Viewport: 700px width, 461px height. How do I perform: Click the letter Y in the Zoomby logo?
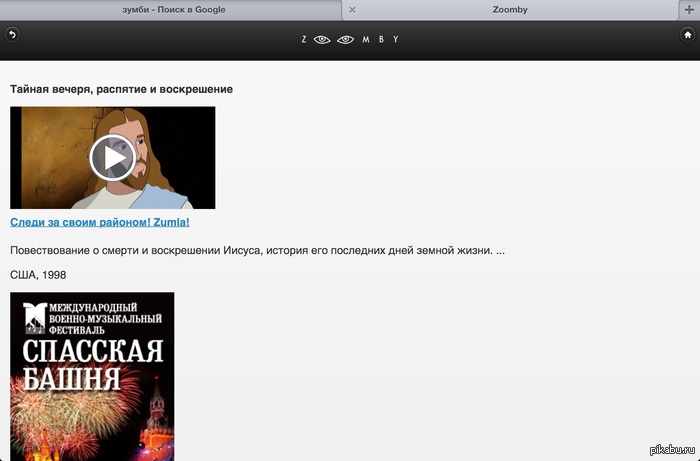click(x=395, y=40)
